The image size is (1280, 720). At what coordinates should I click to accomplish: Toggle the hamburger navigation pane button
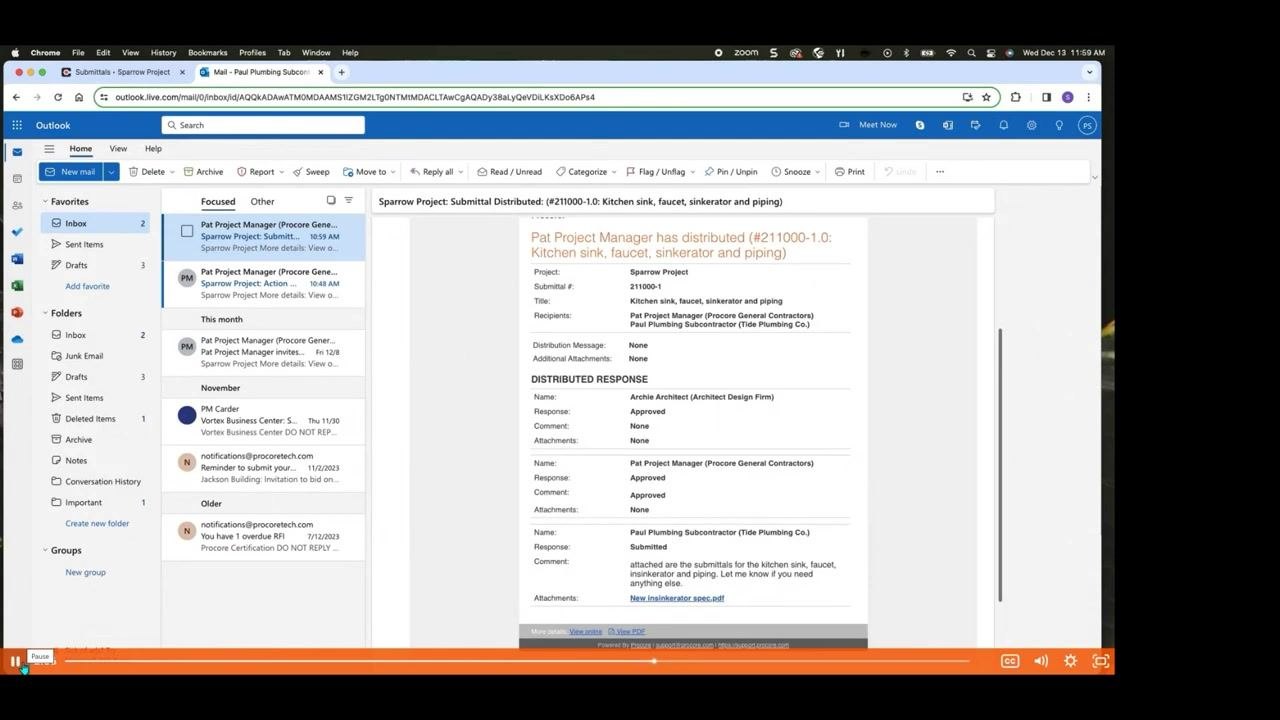[x=49, y=149]
